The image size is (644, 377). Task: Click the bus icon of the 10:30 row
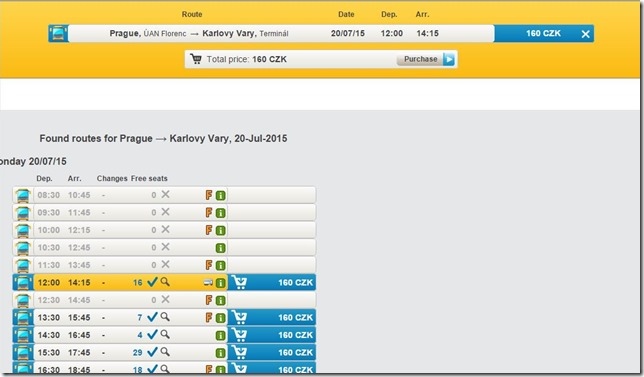23,248
